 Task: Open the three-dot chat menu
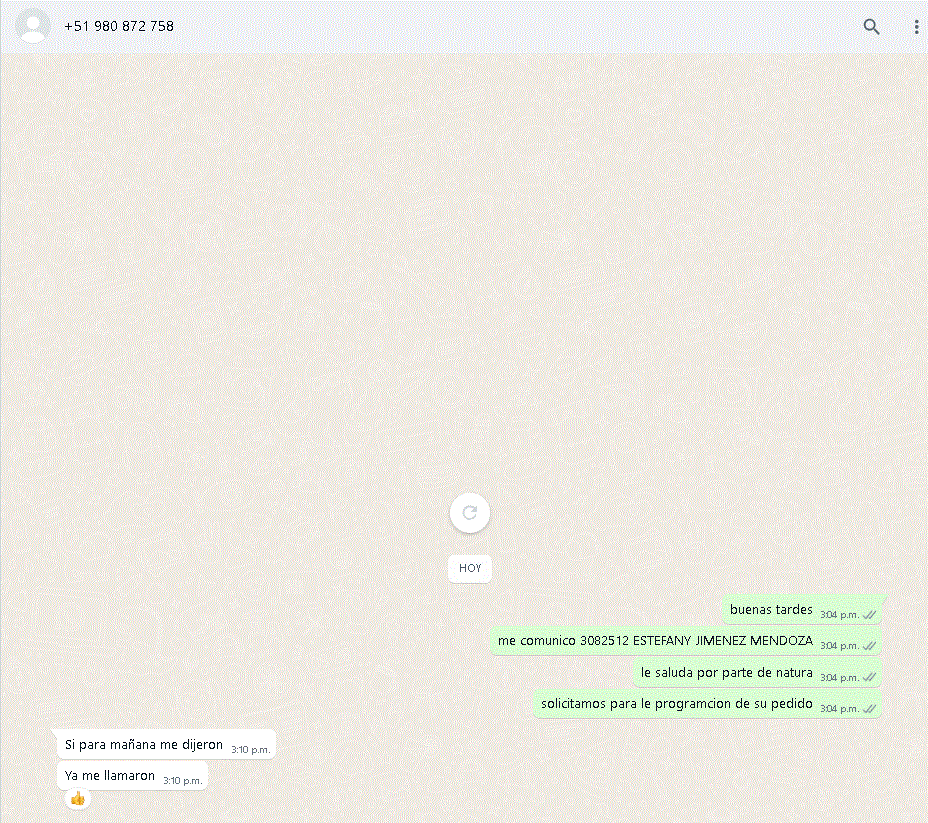[916, 27]
